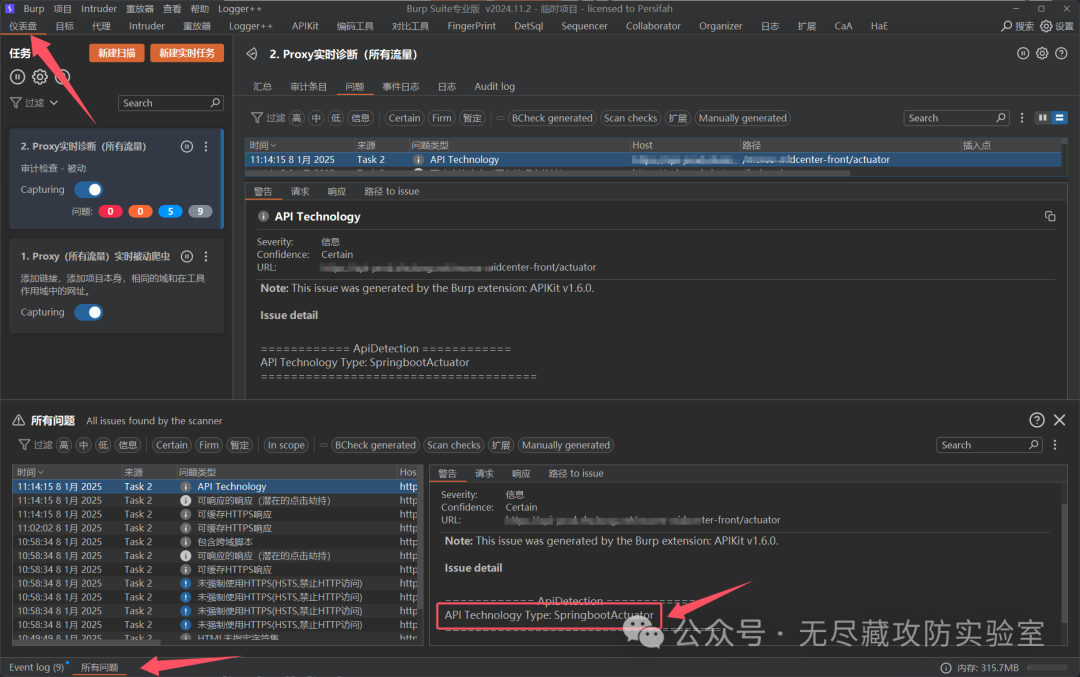This screenshot has height=677, width=1080.
Task: Click horizontal scrollbar under the task issues table
Action: [548, 173]
